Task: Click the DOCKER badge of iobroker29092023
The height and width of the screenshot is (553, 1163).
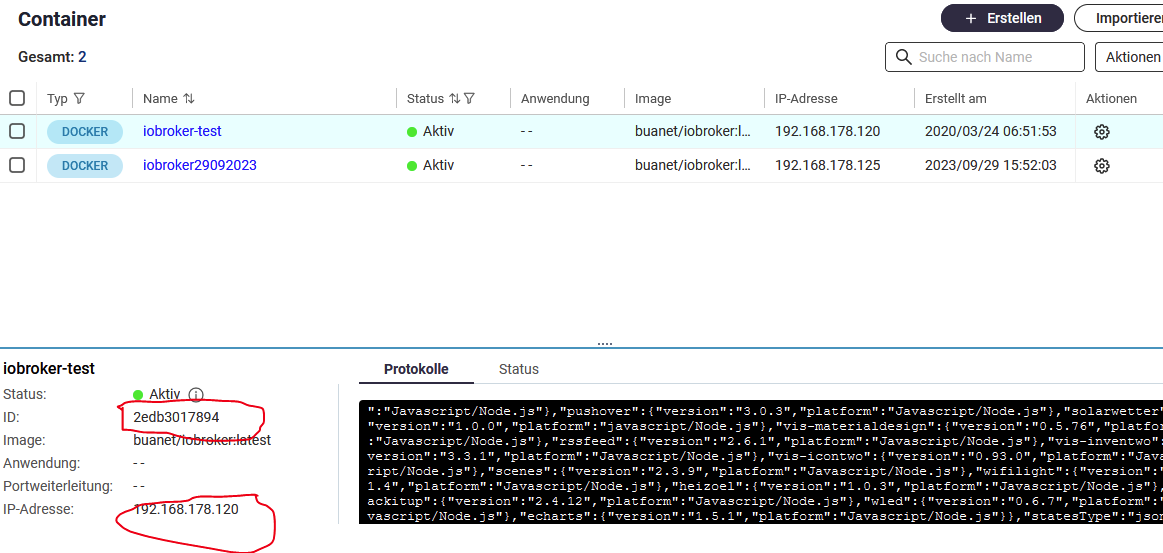Action: (x=85, y=165)
